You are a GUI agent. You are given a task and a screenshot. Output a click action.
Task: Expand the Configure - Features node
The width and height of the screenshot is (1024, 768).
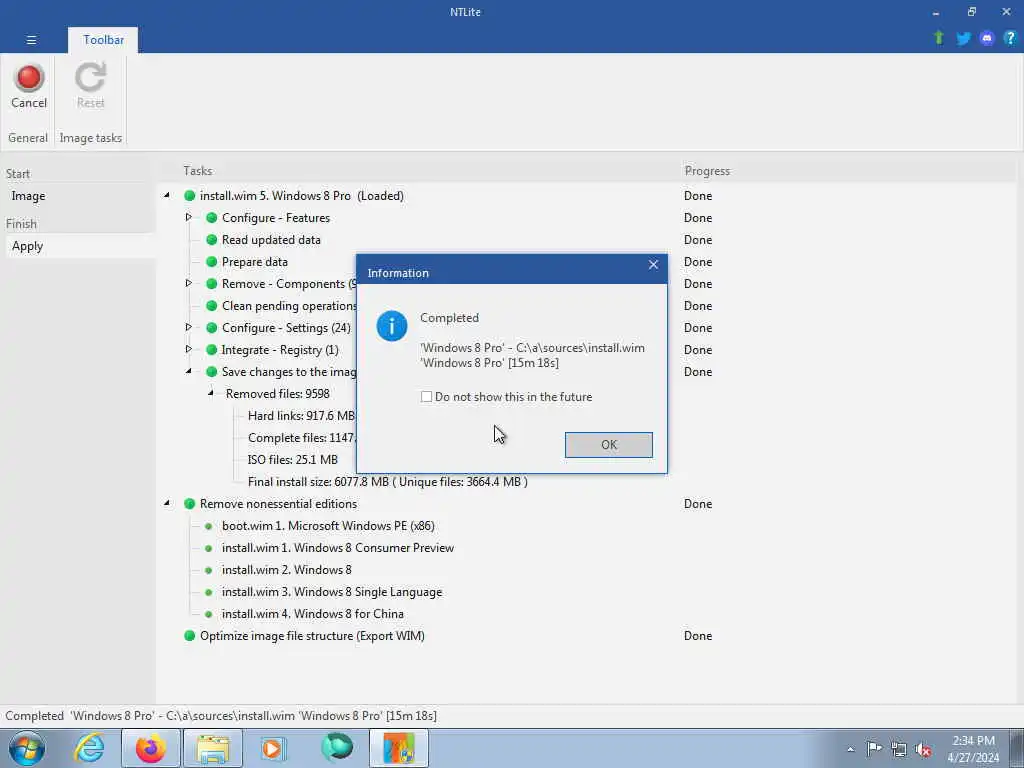(189, 217)
